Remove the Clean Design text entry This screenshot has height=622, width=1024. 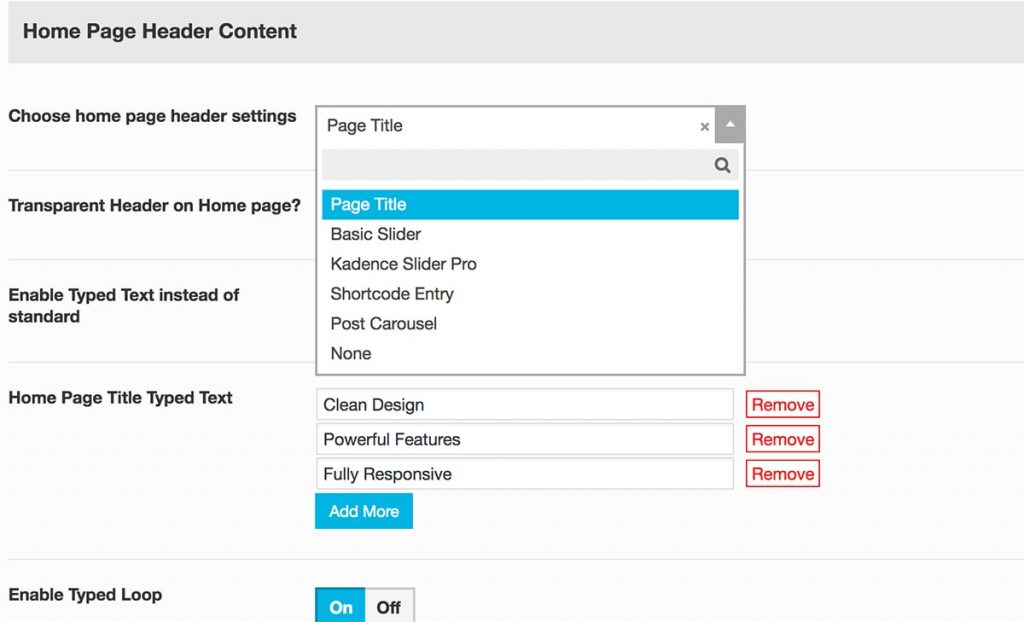pyautogui.click(x=783, y=405)
